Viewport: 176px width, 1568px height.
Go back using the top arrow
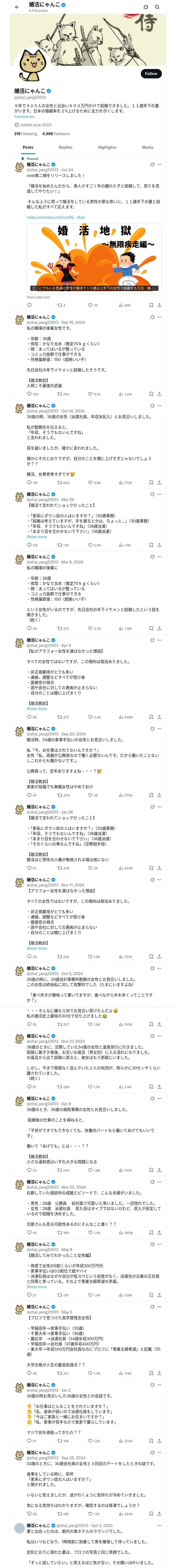point(17,7)
